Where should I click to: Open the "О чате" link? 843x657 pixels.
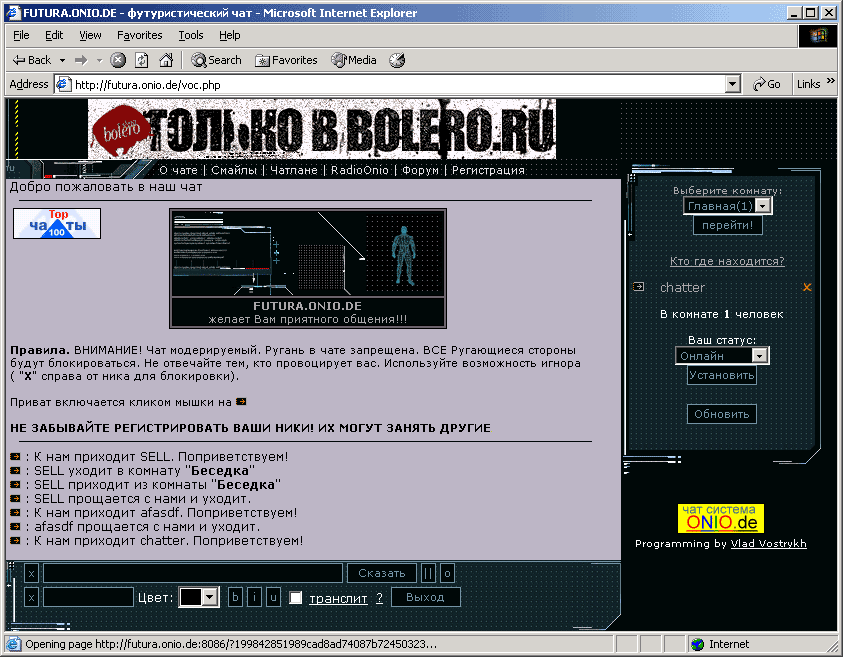178,170
